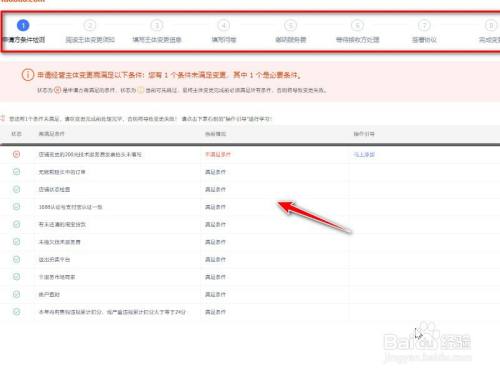Click green check icon of the 24分 row
500x375 pixels.
(16, 312)
